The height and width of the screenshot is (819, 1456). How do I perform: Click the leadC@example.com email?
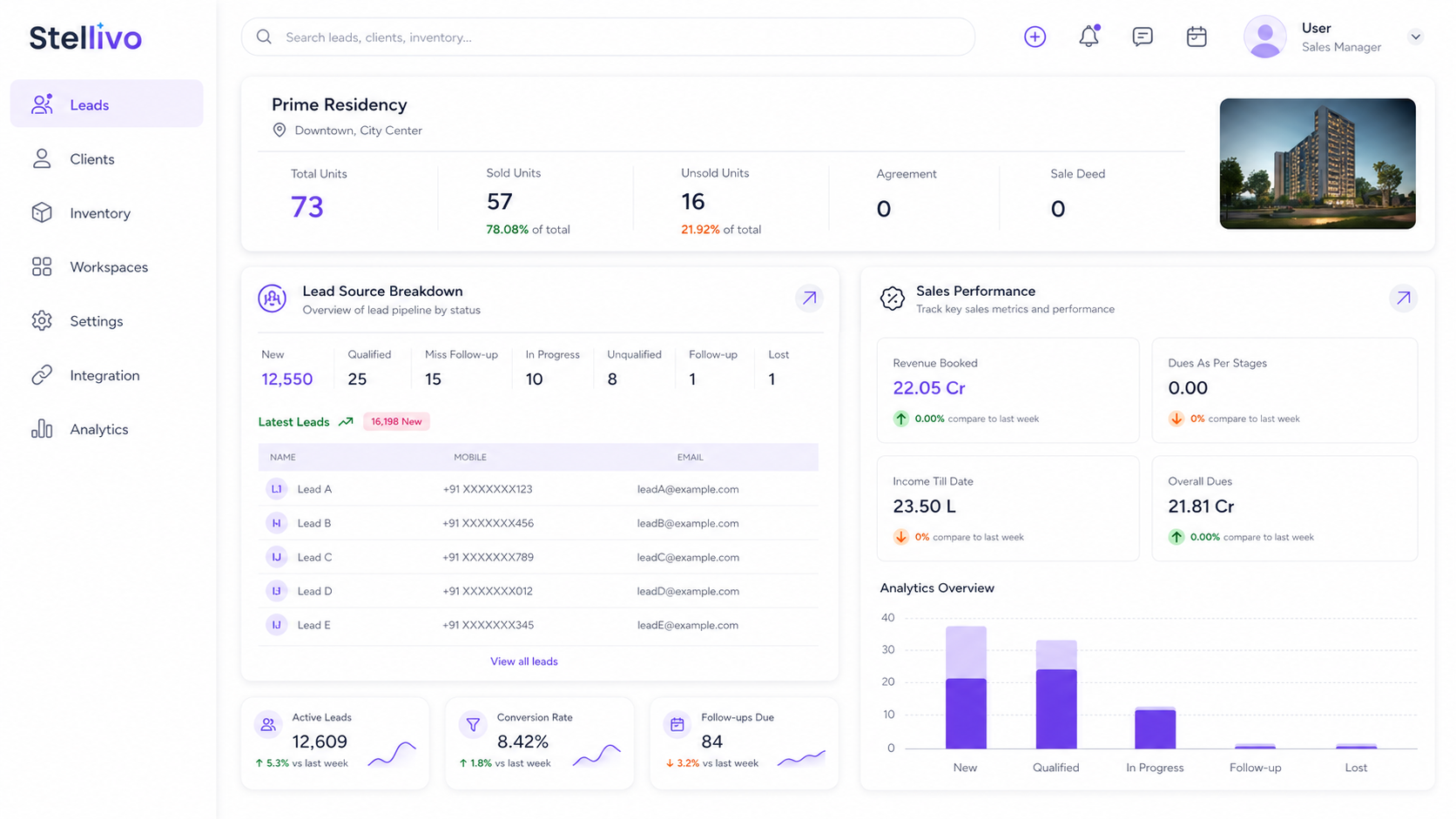click(x=688, y=557)
